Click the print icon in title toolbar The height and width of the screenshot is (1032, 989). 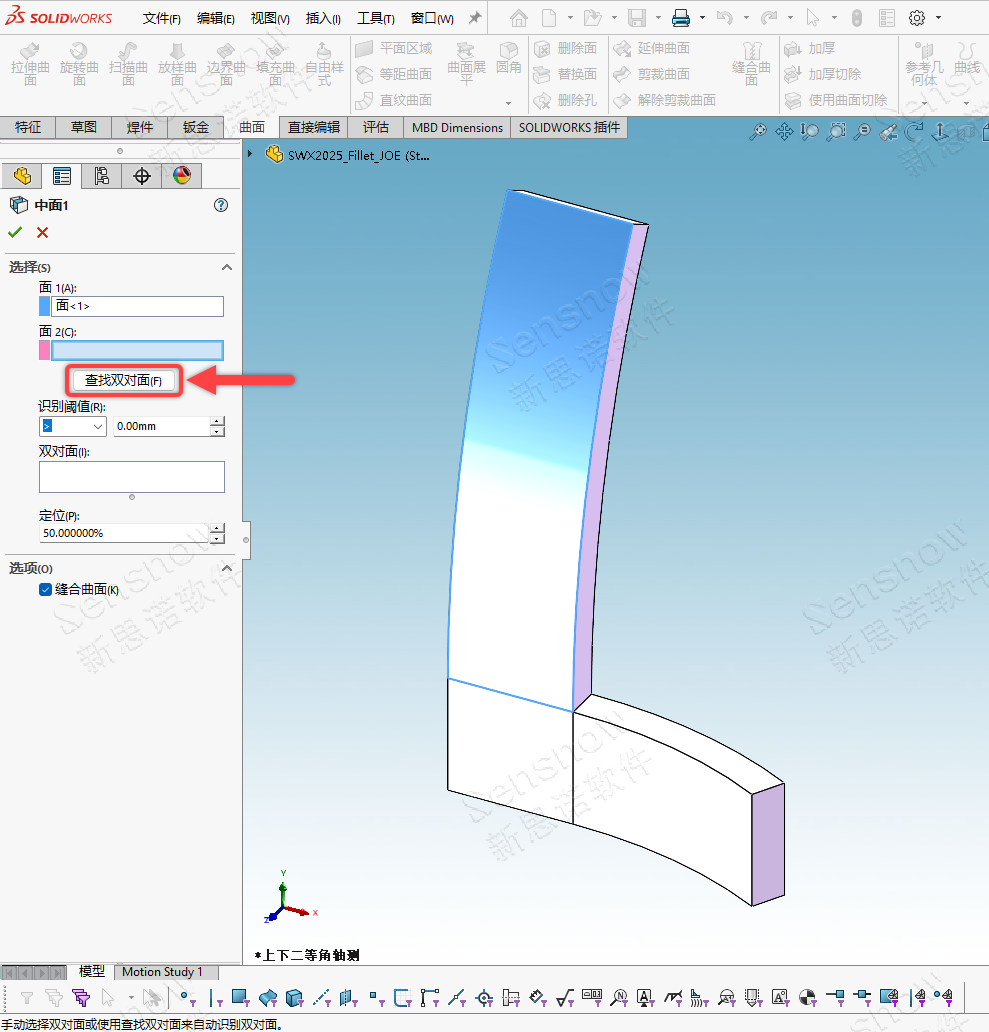[x=681, y=18]
